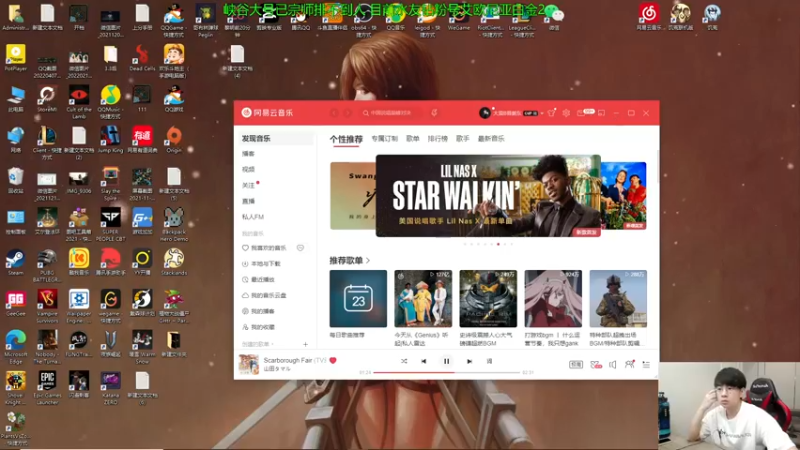Open the Genius playlist cover

click(423, 298)
